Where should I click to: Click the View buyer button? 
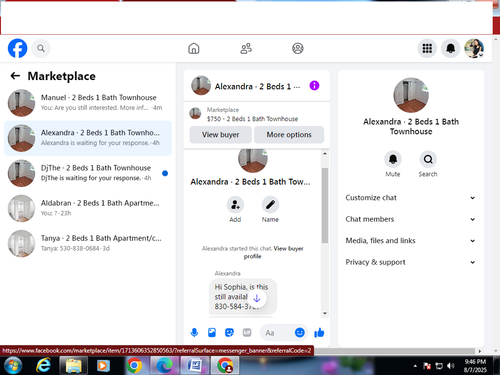click(x=220, y=135)
